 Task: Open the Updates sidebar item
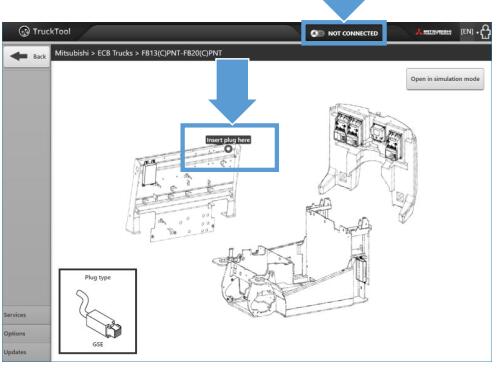pos(27,352)
